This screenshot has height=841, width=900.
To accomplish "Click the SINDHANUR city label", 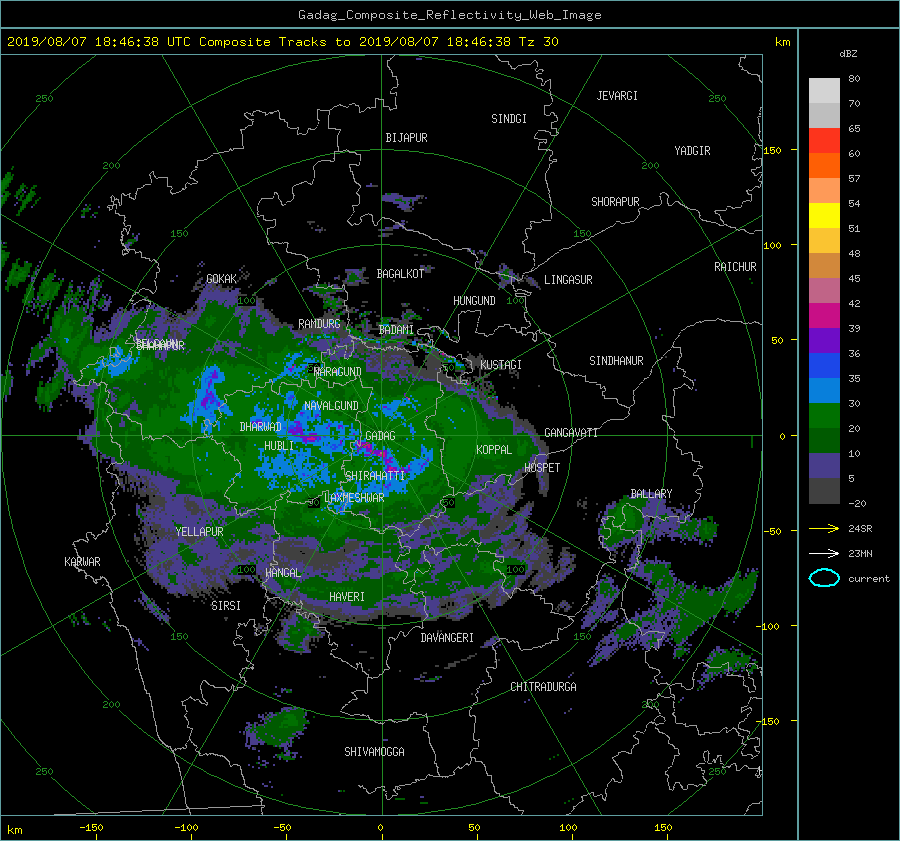I will pyautogui.click(x=616, y=361).
